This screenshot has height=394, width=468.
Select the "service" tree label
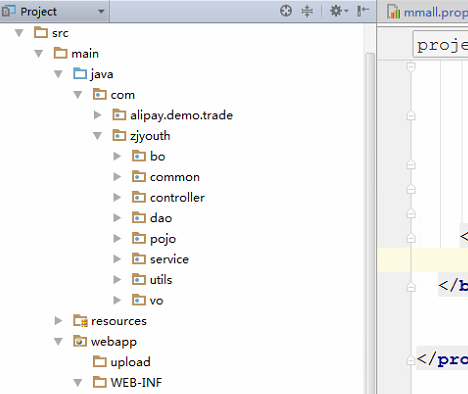[169, 259]
